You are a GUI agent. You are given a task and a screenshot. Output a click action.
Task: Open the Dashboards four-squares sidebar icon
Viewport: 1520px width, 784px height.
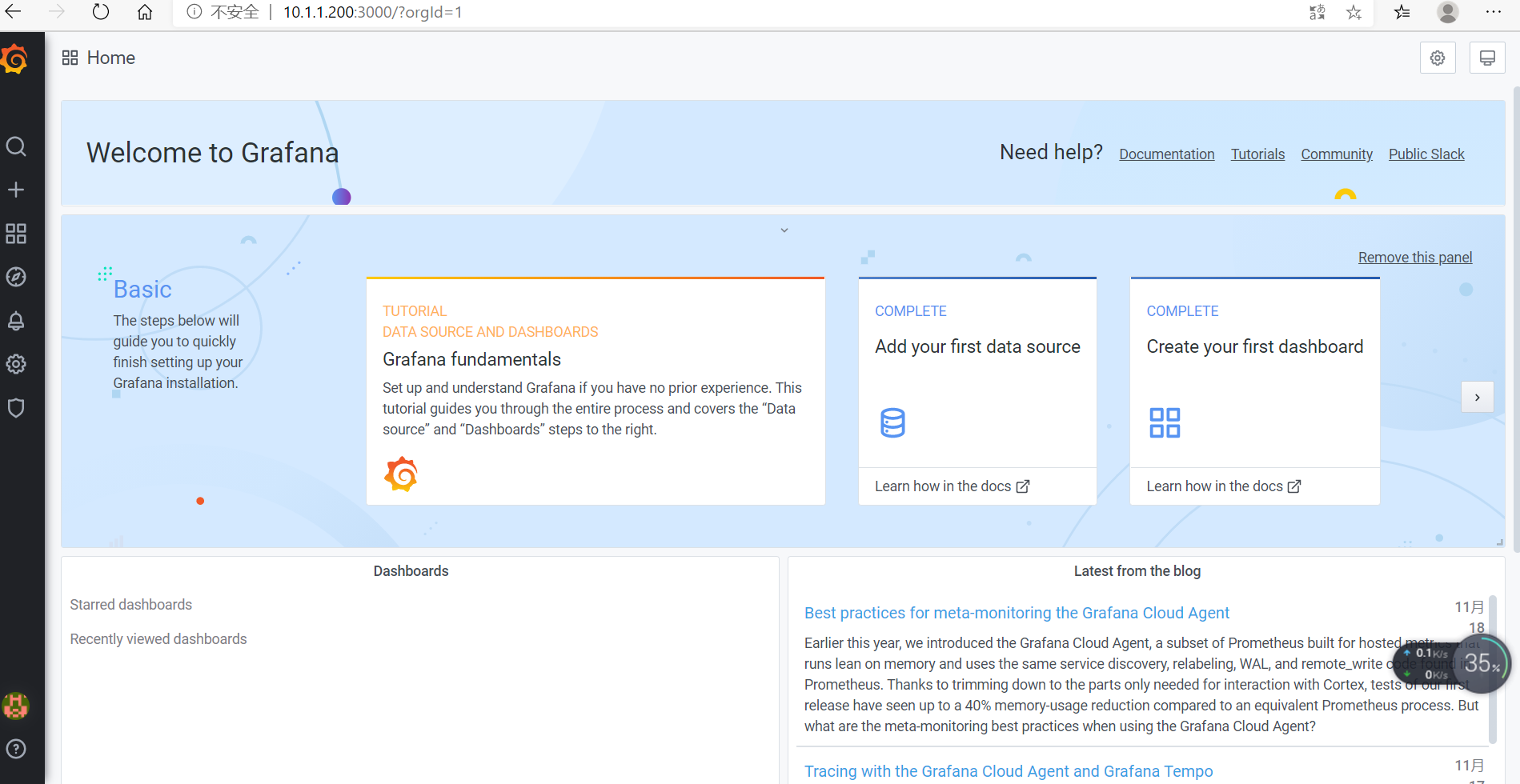tap(16, 234)
